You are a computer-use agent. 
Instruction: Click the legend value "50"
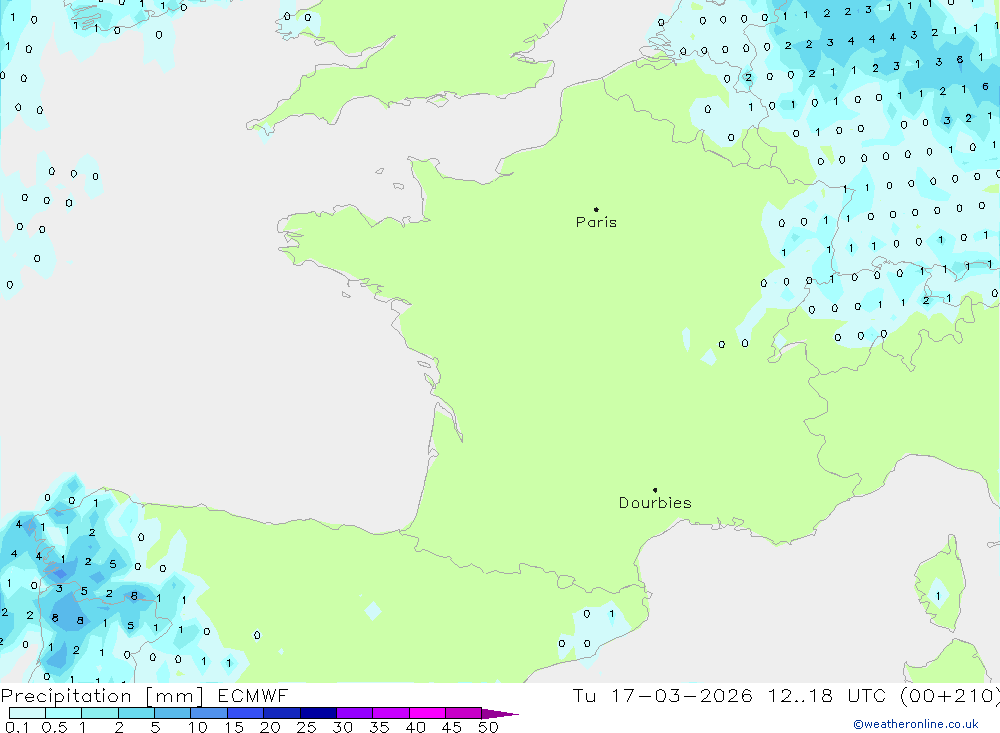[488, 727]
